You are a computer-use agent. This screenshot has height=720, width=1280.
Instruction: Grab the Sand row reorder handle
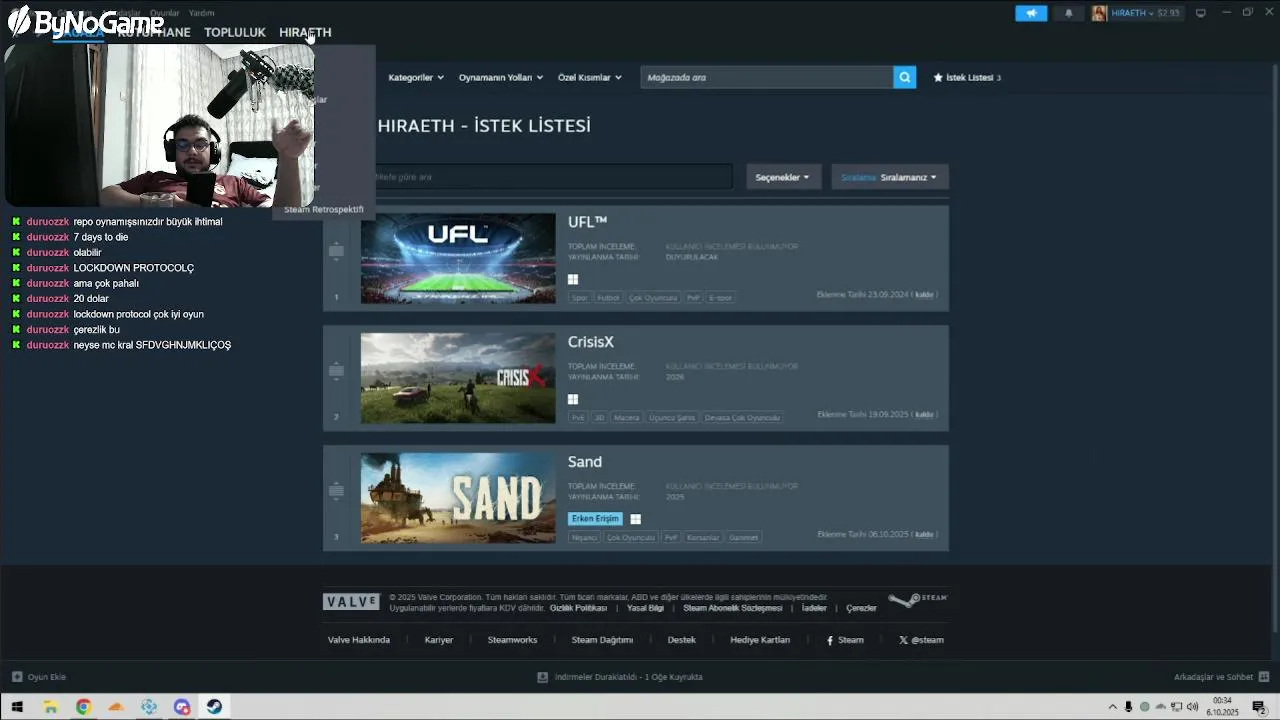pos(336,491)
